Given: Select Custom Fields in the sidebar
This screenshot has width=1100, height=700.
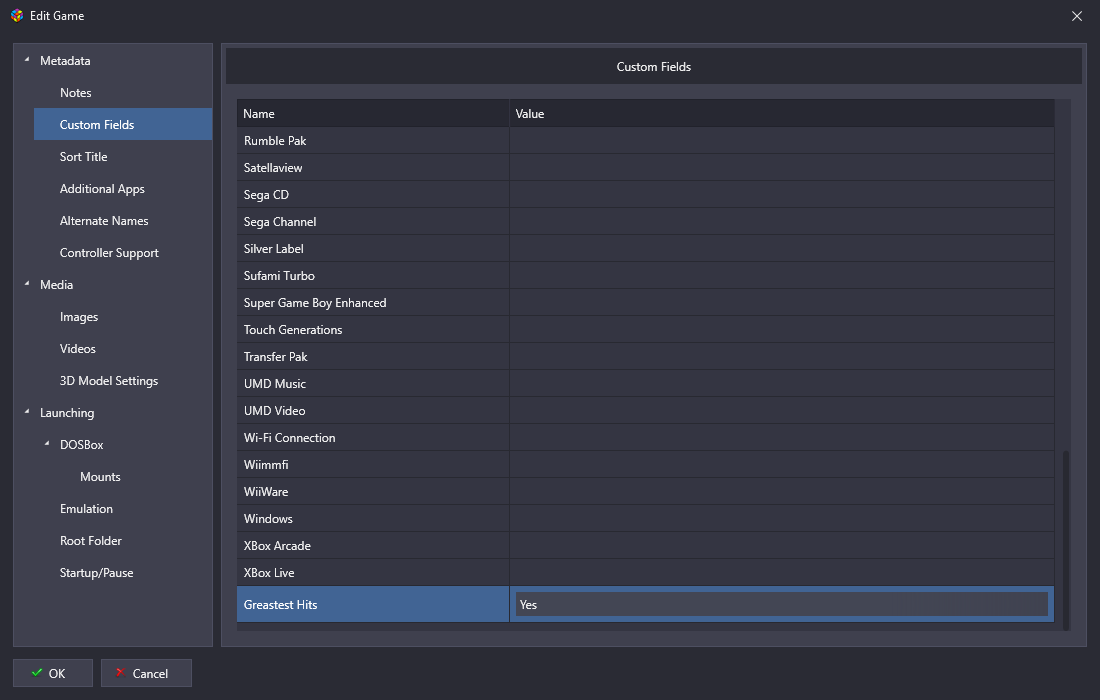Looking at the screenshot, I should (x=123, y=124).
